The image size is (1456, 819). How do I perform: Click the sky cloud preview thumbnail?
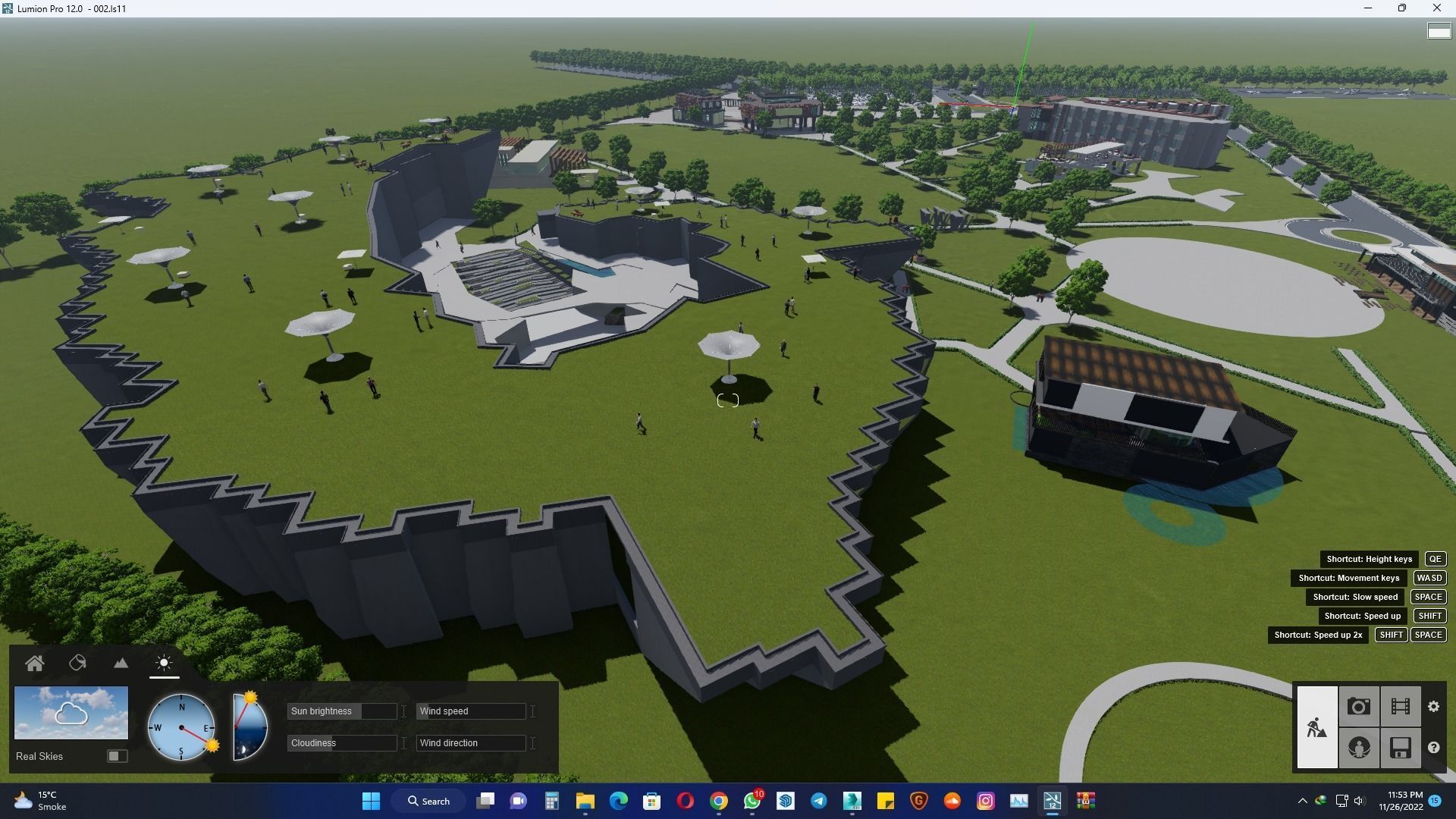click(x=71, y=713)
